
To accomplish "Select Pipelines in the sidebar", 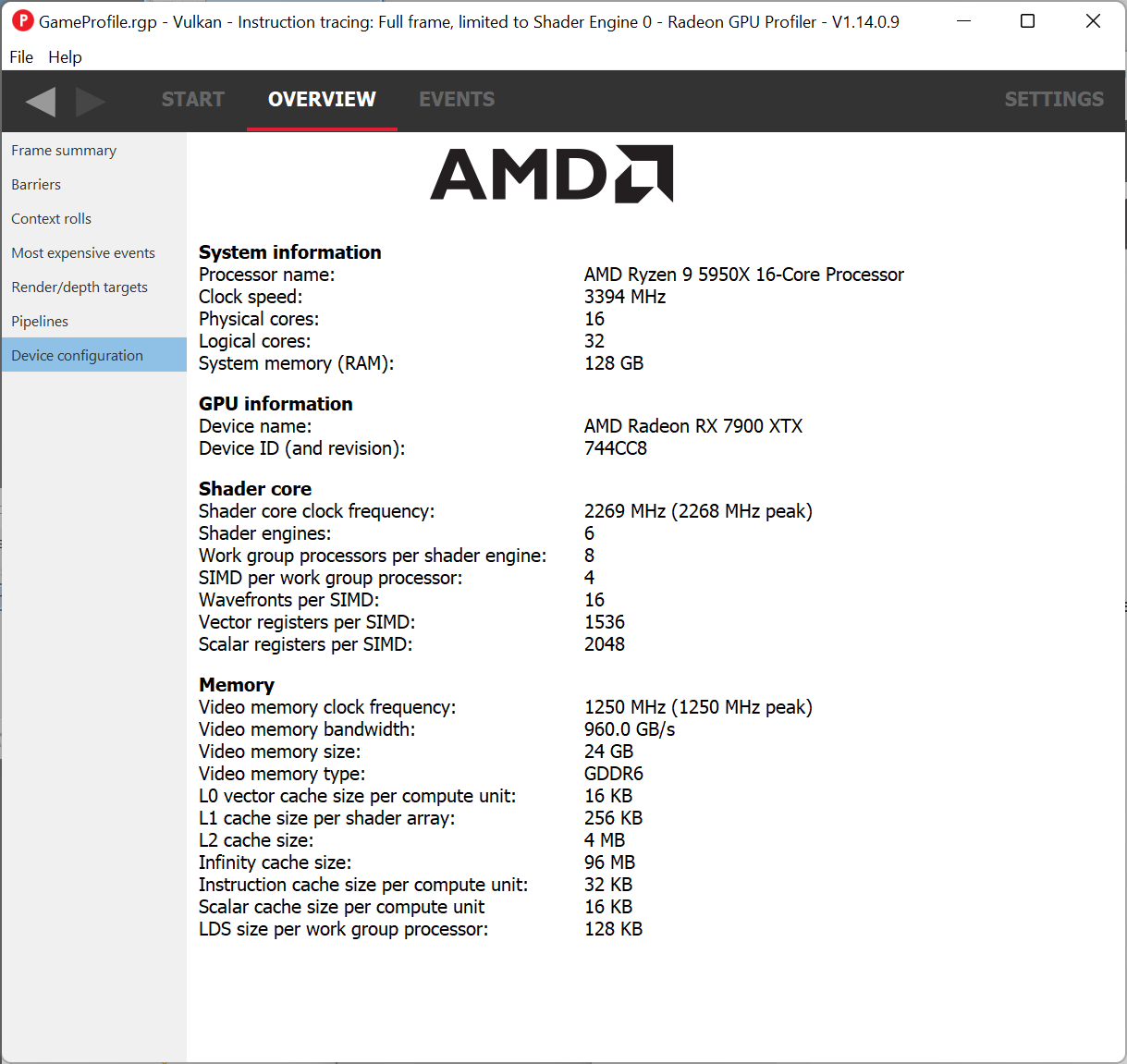I will (93, 321).
